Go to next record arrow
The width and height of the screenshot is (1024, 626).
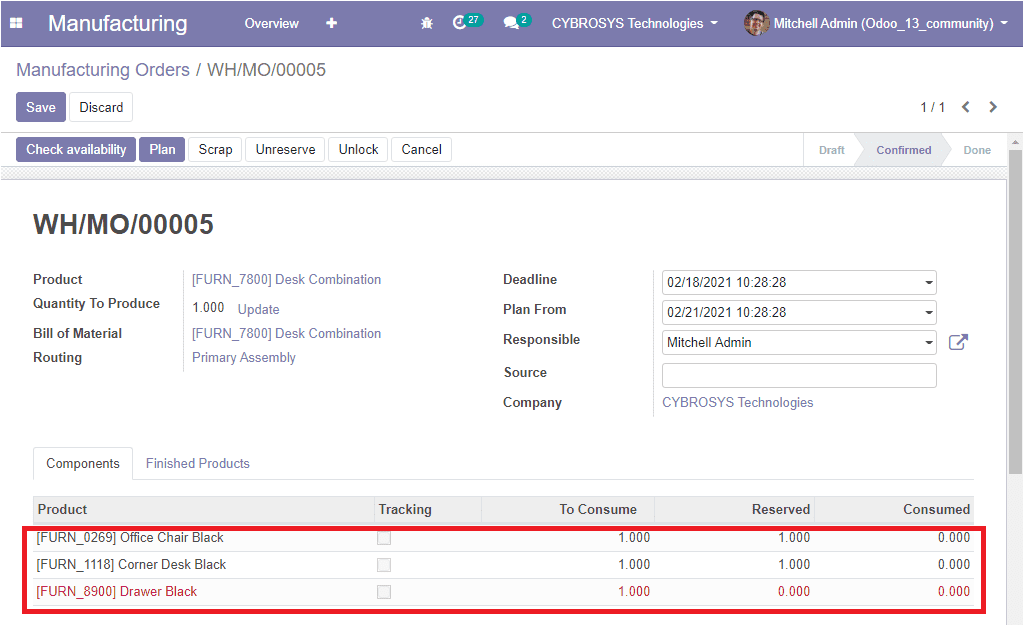click(x=993, y=107)
